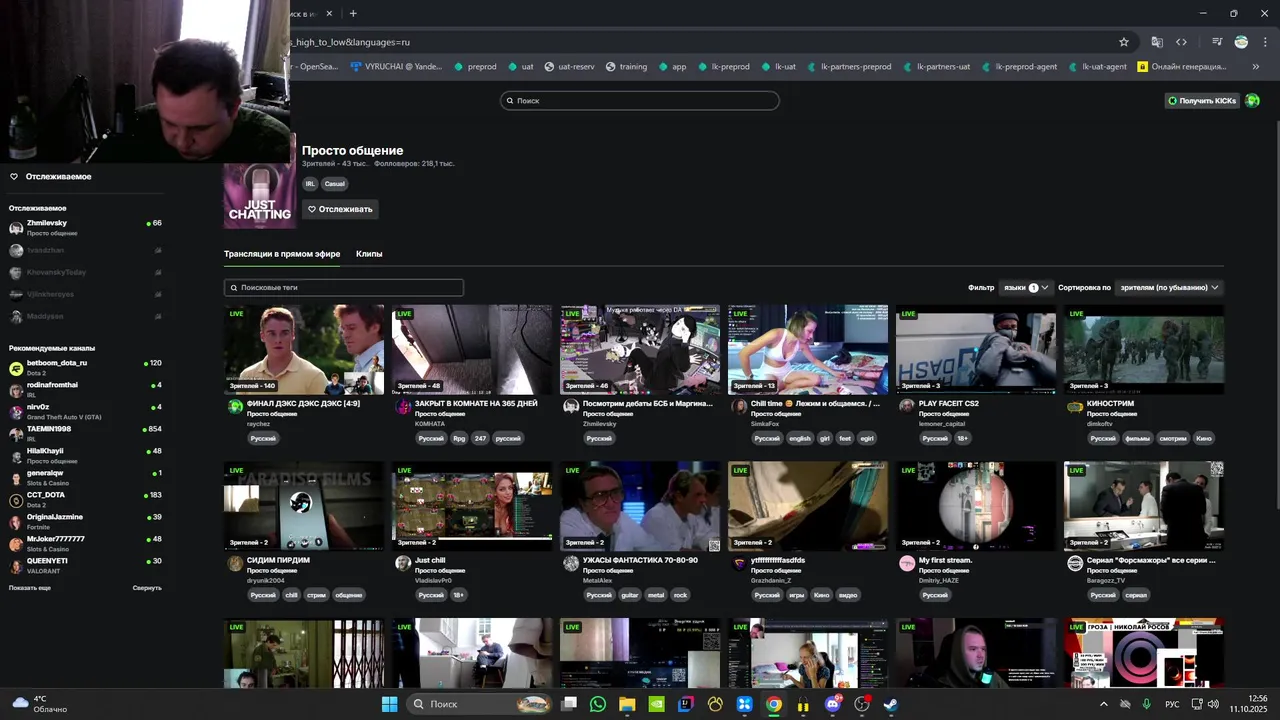Open Dmitriy_HAZE pink avatar icon

coord(907,564)
